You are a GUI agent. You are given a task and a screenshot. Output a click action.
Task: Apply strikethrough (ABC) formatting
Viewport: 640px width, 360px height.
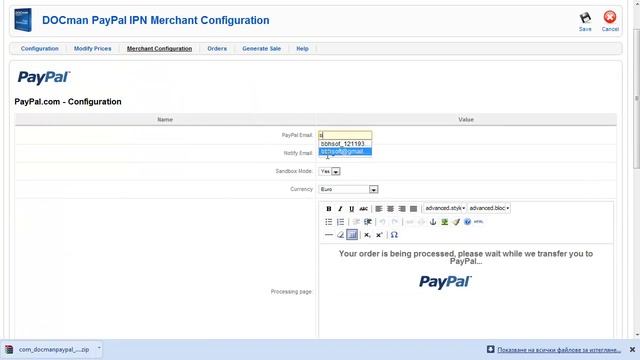pos(363,209)
